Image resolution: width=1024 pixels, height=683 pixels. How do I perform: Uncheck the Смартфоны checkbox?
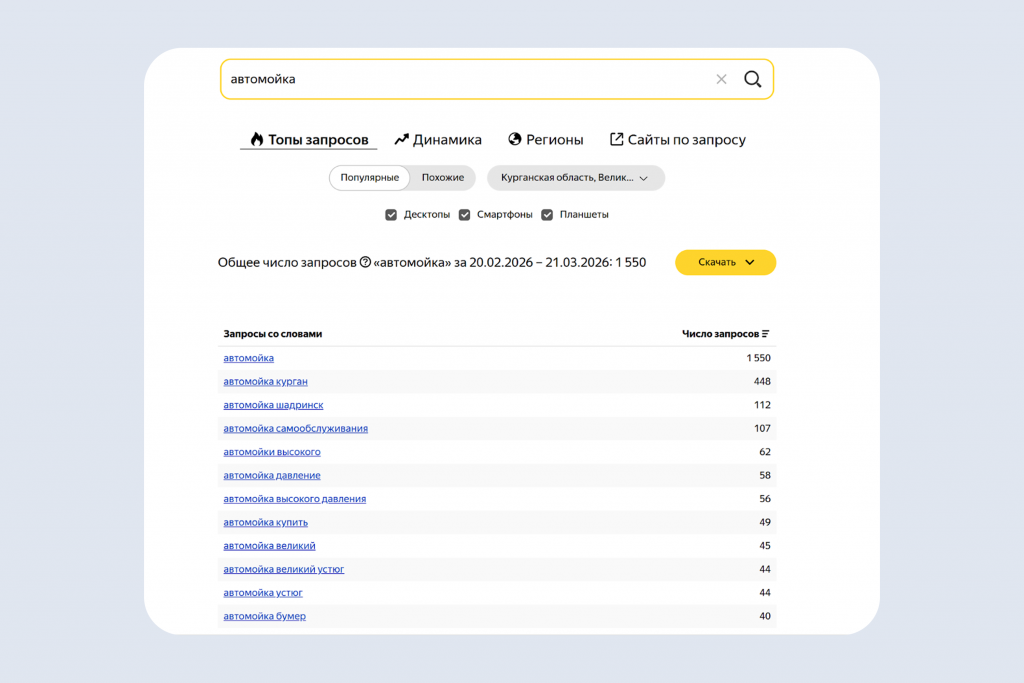pyautogui.click(x=464, y=215)
